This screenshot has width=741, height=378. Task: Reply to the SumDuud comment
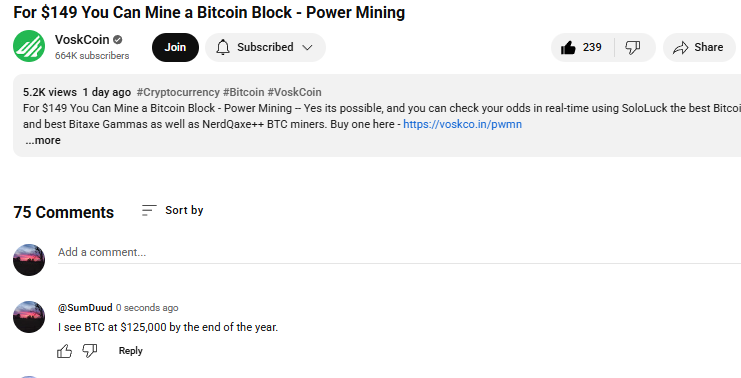point(130,351)
